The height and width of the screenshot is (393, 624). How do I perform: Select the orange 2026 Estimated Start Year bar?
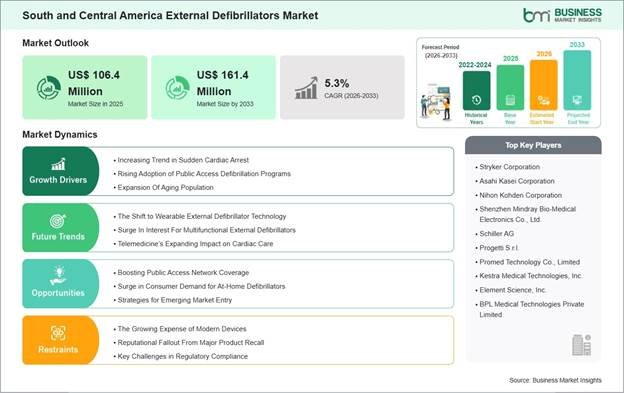tap(544, 85)
